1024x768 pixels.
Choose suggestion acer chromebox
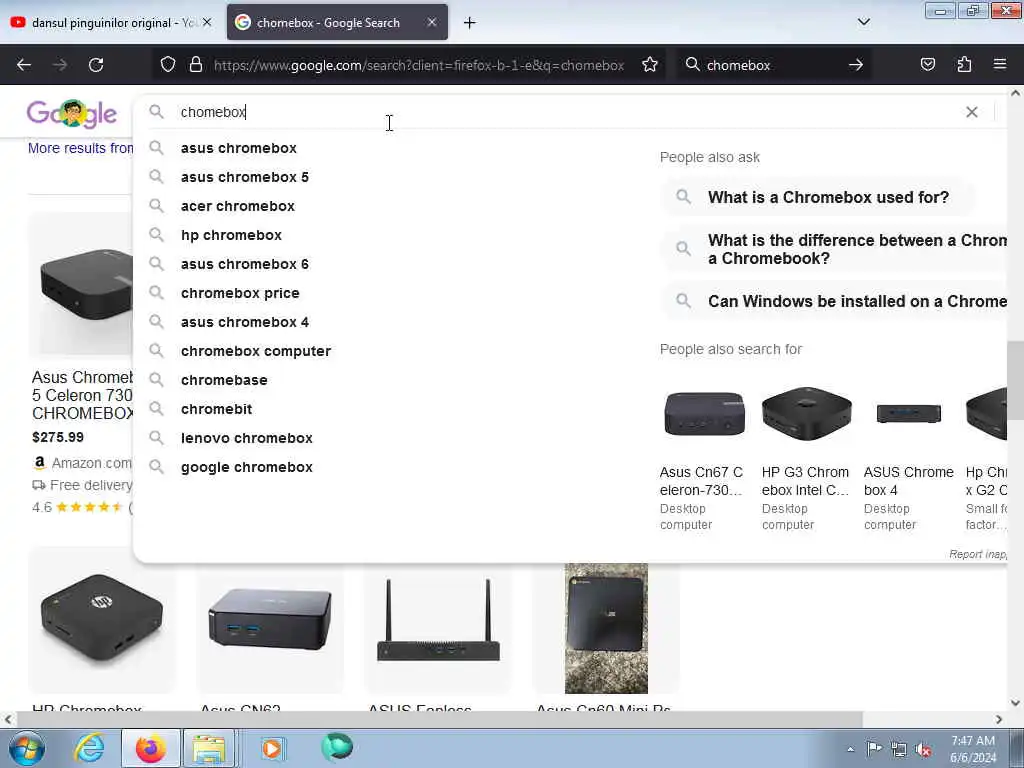(238, 206)
